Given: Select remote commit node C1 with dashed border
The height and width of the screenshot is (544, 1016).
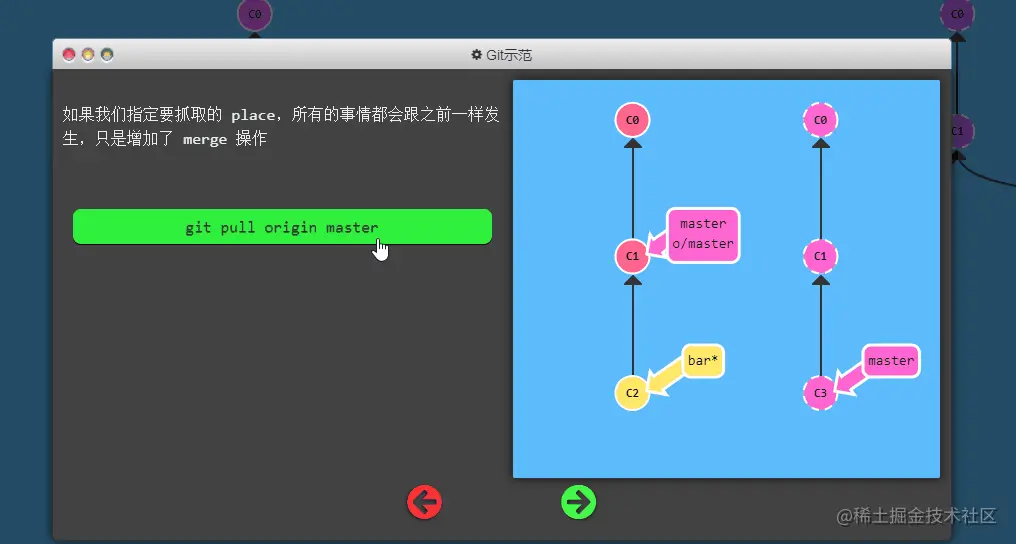Looking at the screenshot, I should 820,256.
